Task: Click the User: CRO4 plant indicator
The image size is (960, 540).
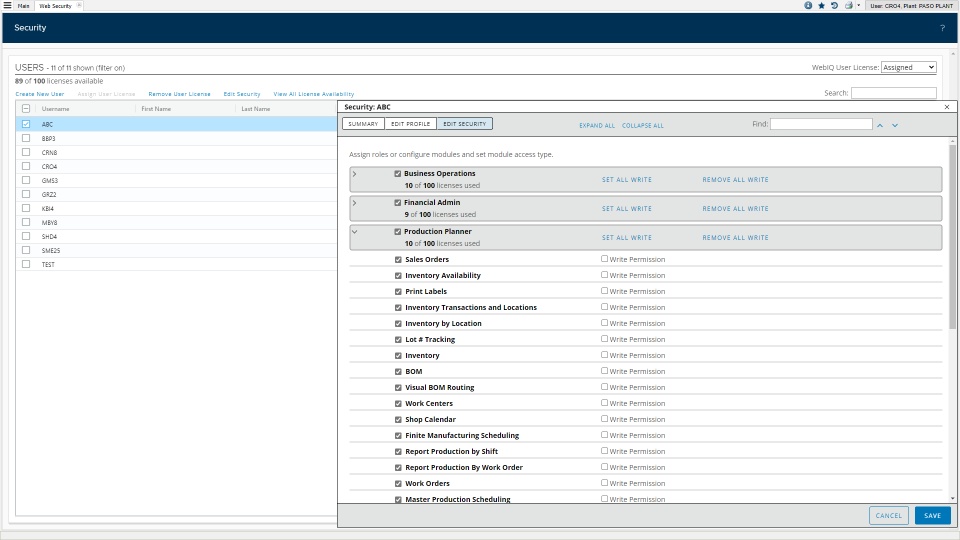Action: click(x=912, y=6)
